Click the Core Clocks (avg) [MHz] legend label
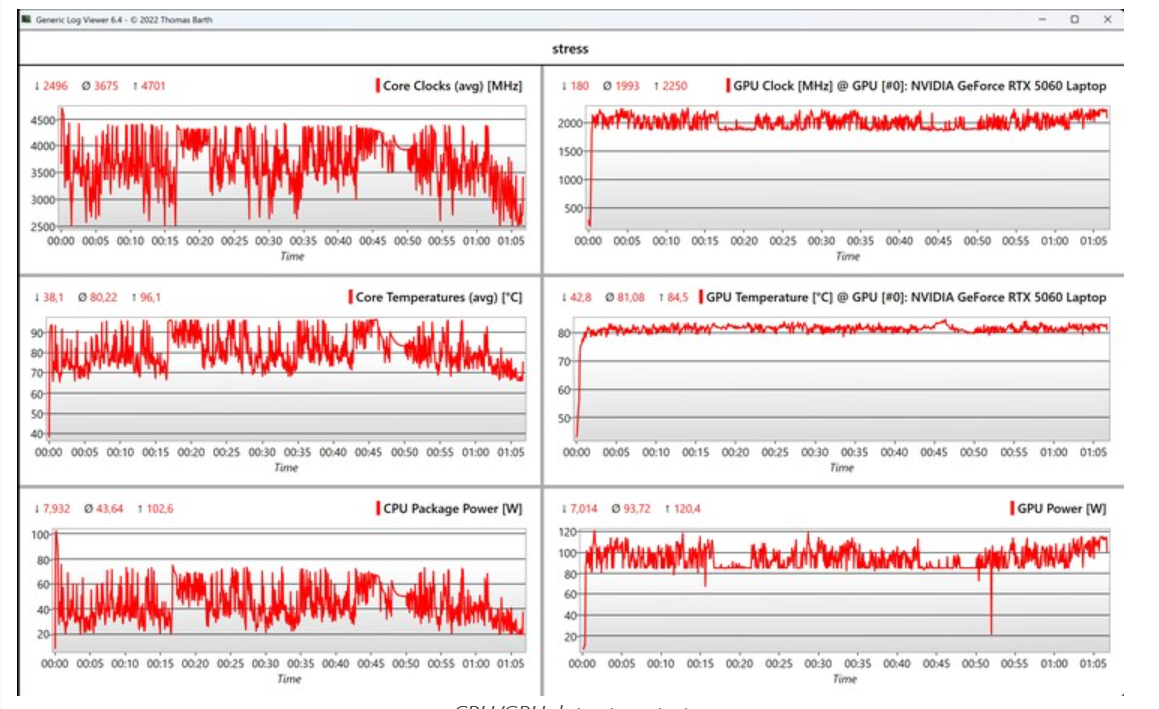The image size is (1159, 709). point(452,86)
